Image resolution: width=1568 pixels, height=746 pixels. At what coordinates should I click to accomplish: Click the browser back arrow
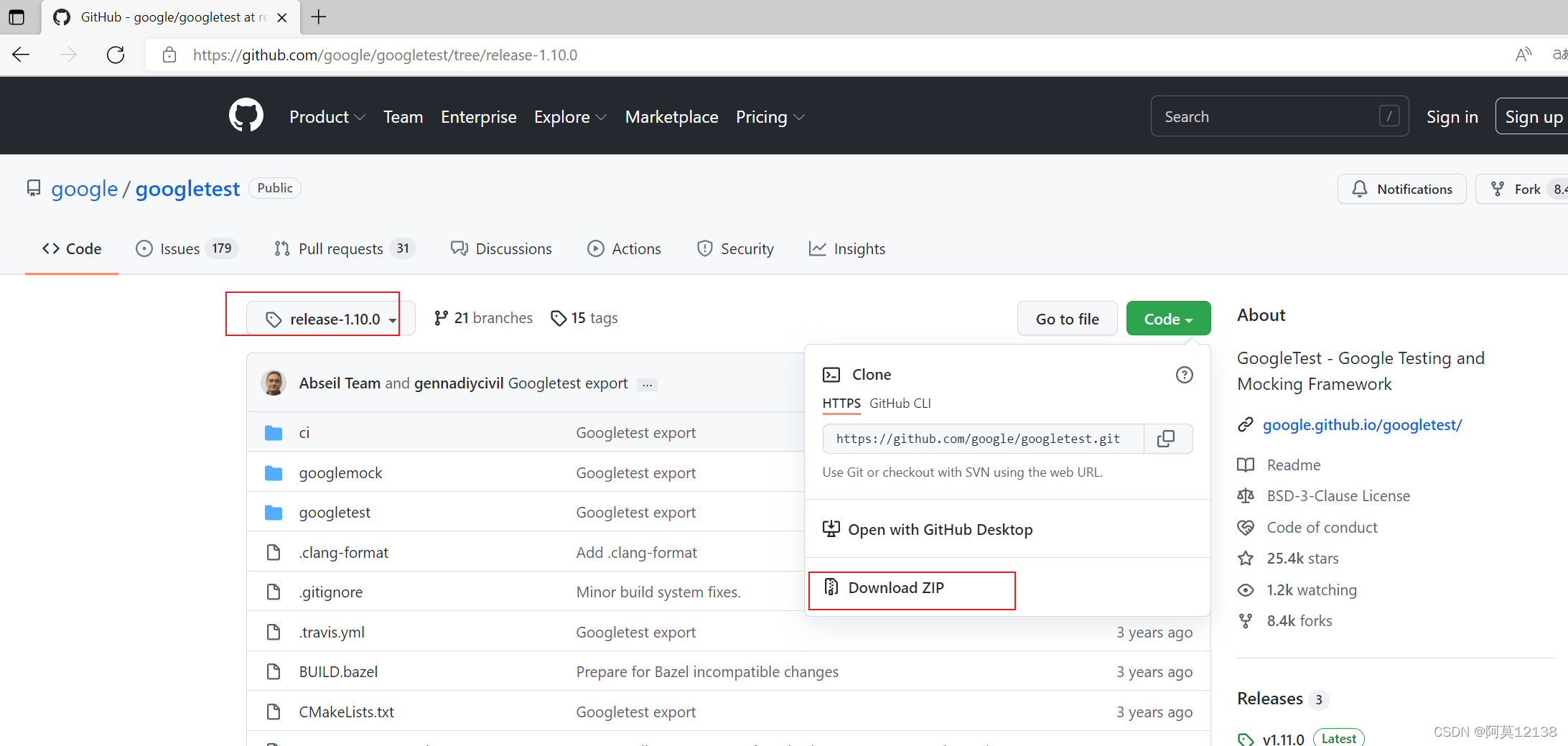point(22,55)
